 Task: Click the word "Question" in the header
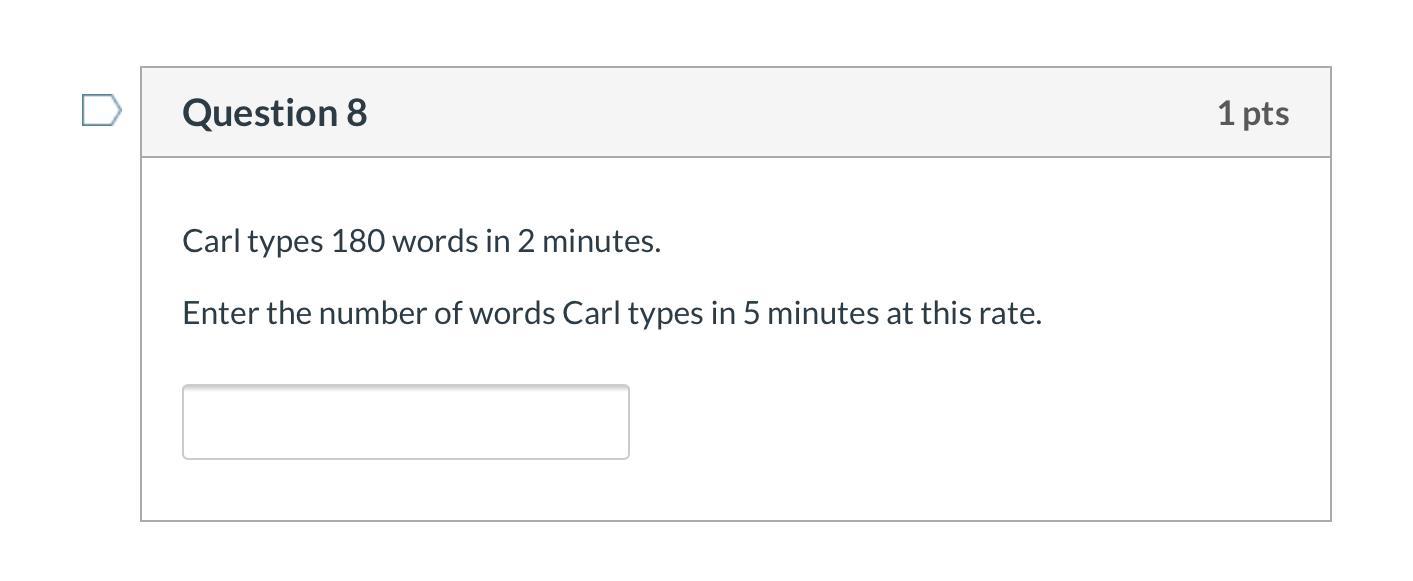tap(261, 113)
